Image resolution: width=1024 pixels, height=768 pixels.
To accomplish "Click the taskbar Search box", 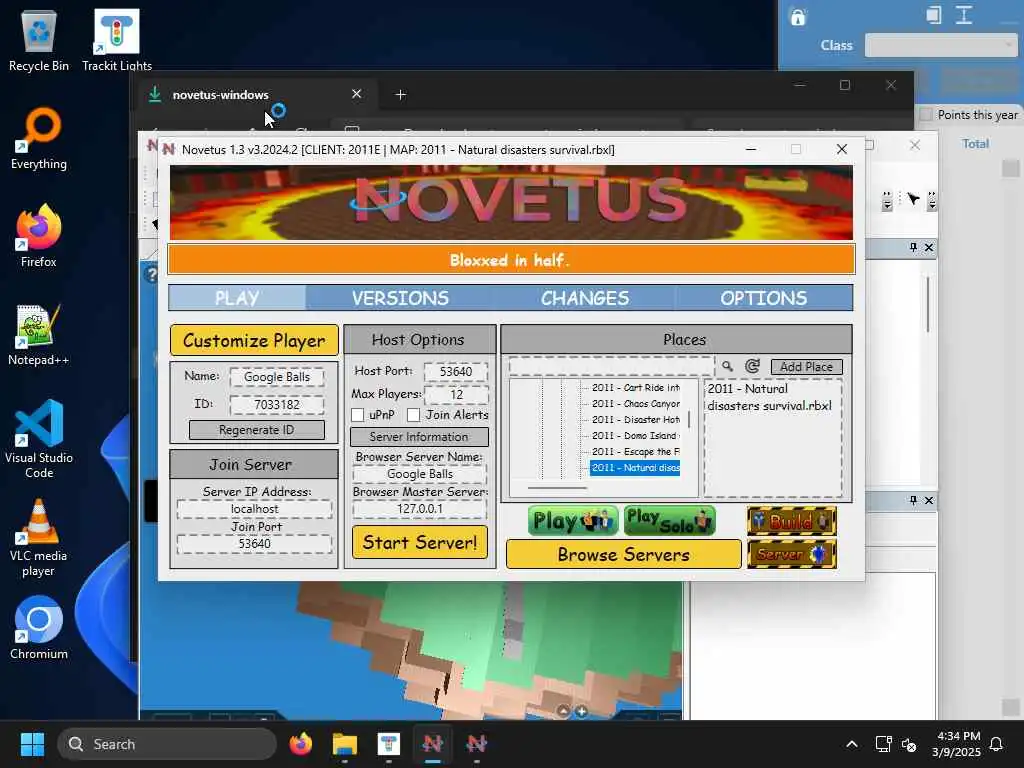I will pos(167,744).
